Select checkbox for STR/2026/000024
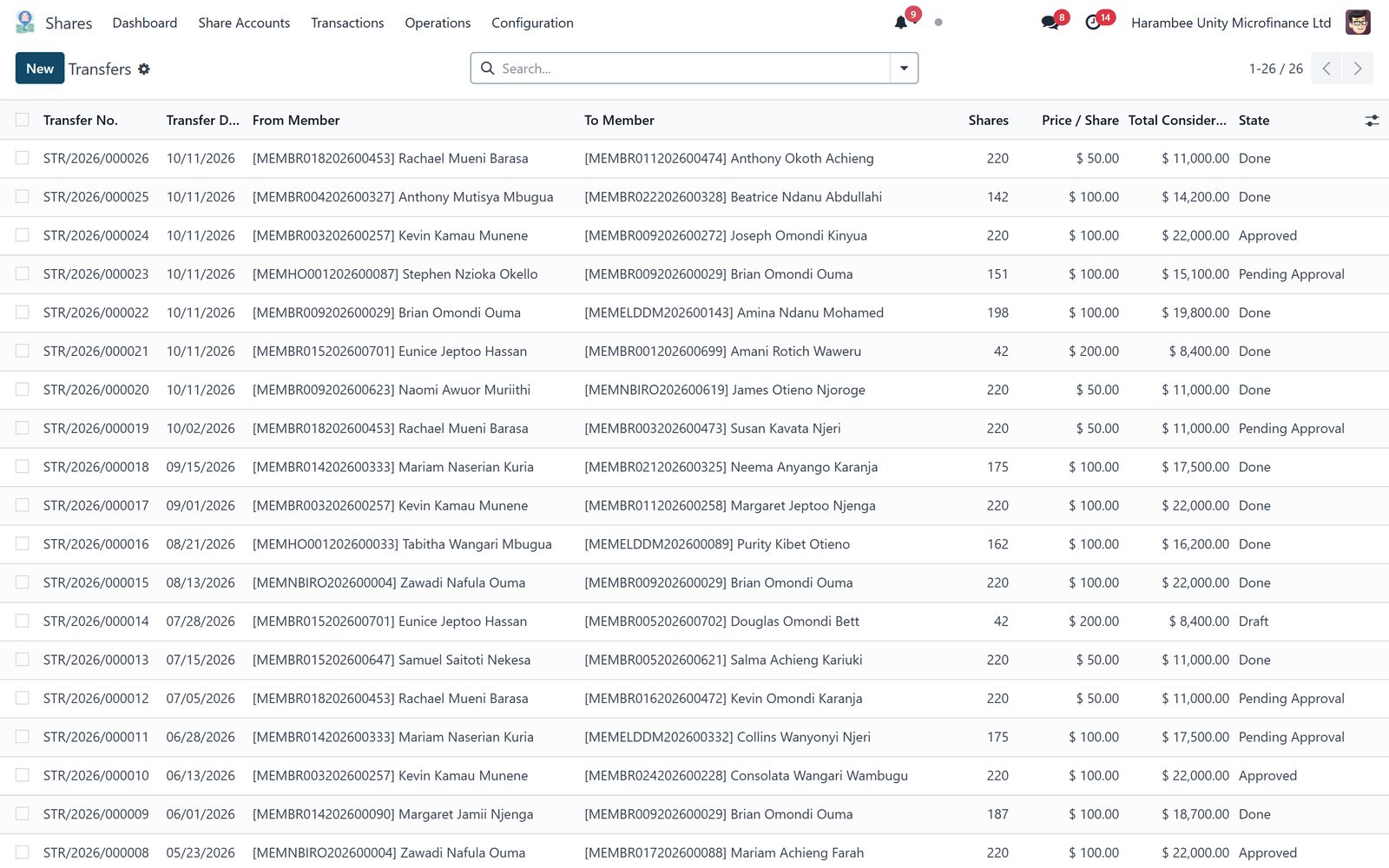The height and width of the screenshot is (868, 1389). coord(23,235)
